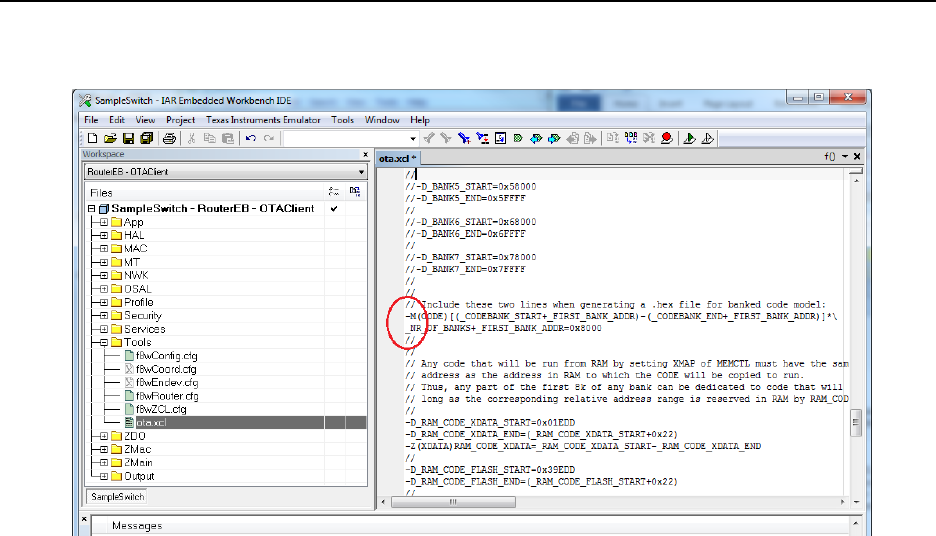Collapse the Tools folder node
The width and height of the screenshot is (936, 536).
pos(104,342)
